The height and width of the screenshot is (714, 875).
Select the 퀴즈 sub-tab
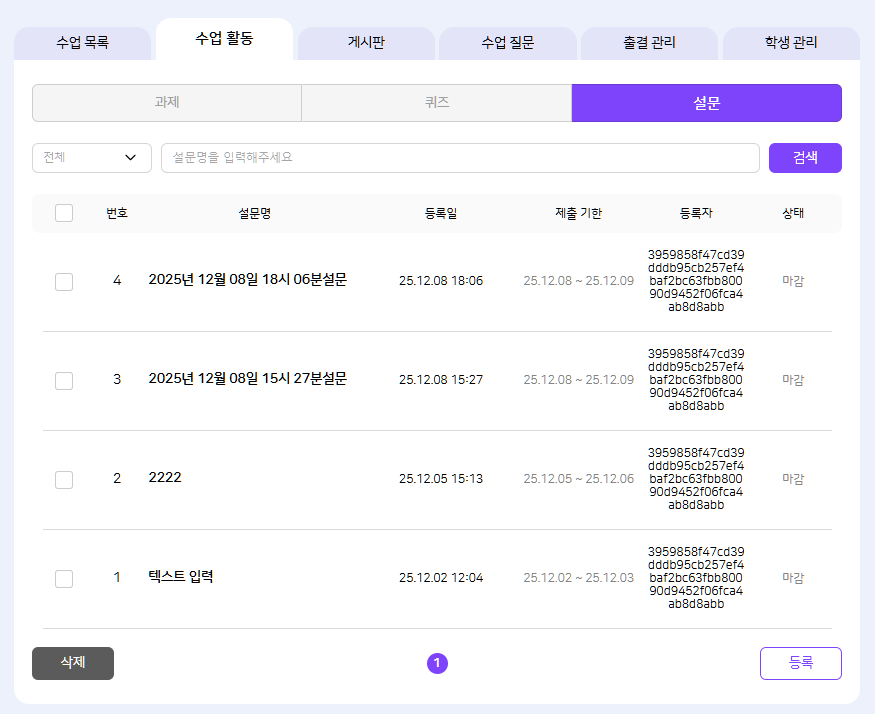tap(436, 103)
